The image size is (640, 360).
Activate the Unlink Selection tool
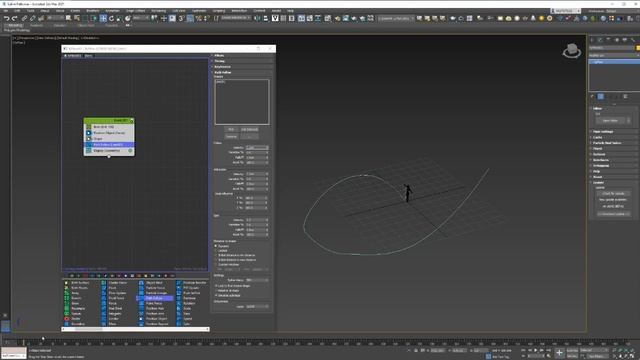tap(33, 18)
